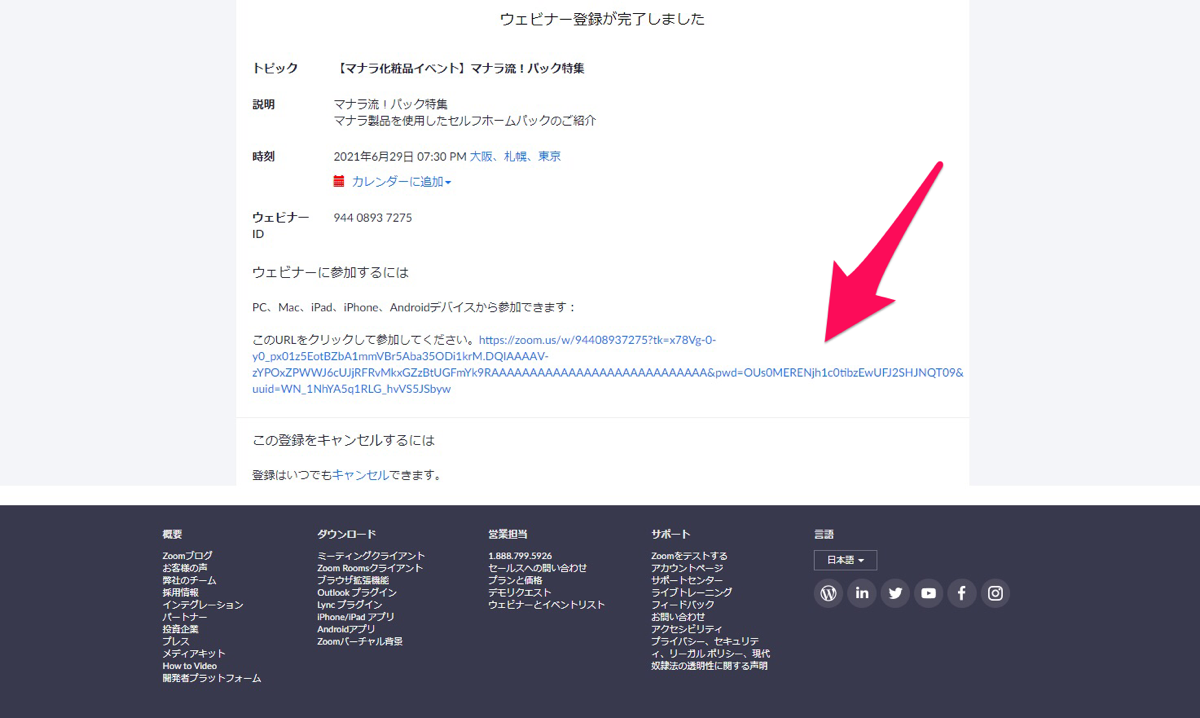Click the キャンセル registration link
Screen dimensions: 1200x718
pos(360,475)
